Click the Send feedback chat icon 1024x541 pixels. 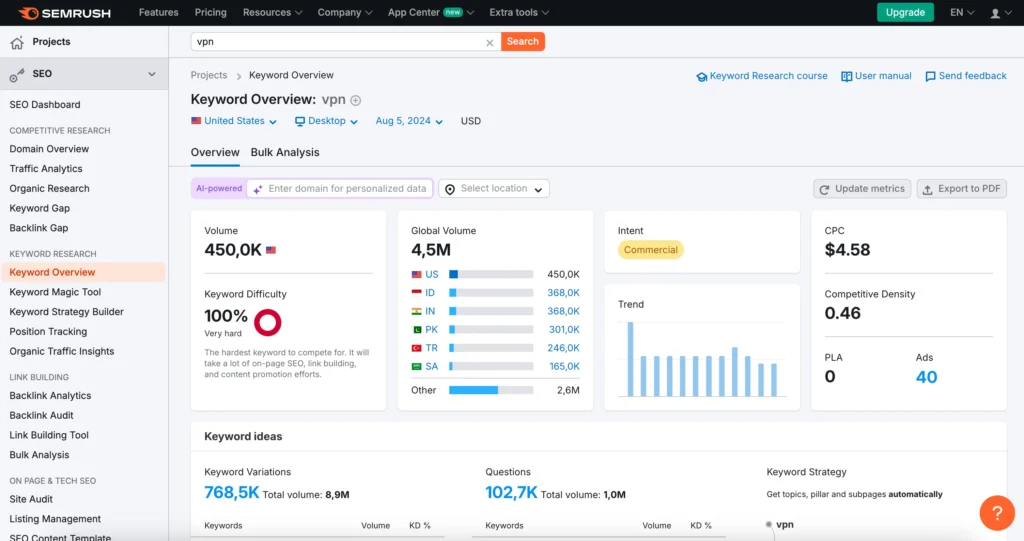click(x=930, y=76)
